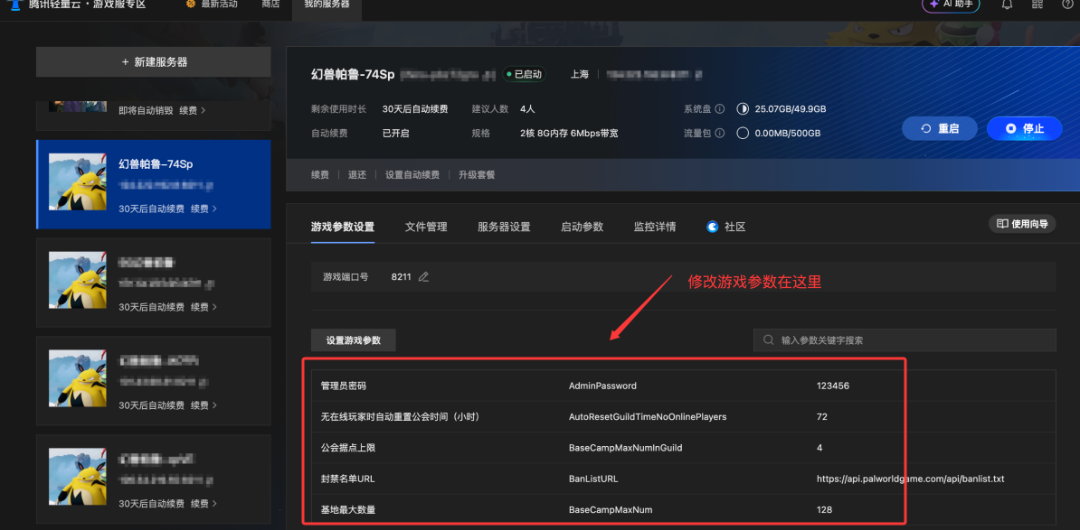Image resolution: width=1080 pixels, height=530 pixels.
Task: Open the 社区 community tab
Action: pos(727,227)
